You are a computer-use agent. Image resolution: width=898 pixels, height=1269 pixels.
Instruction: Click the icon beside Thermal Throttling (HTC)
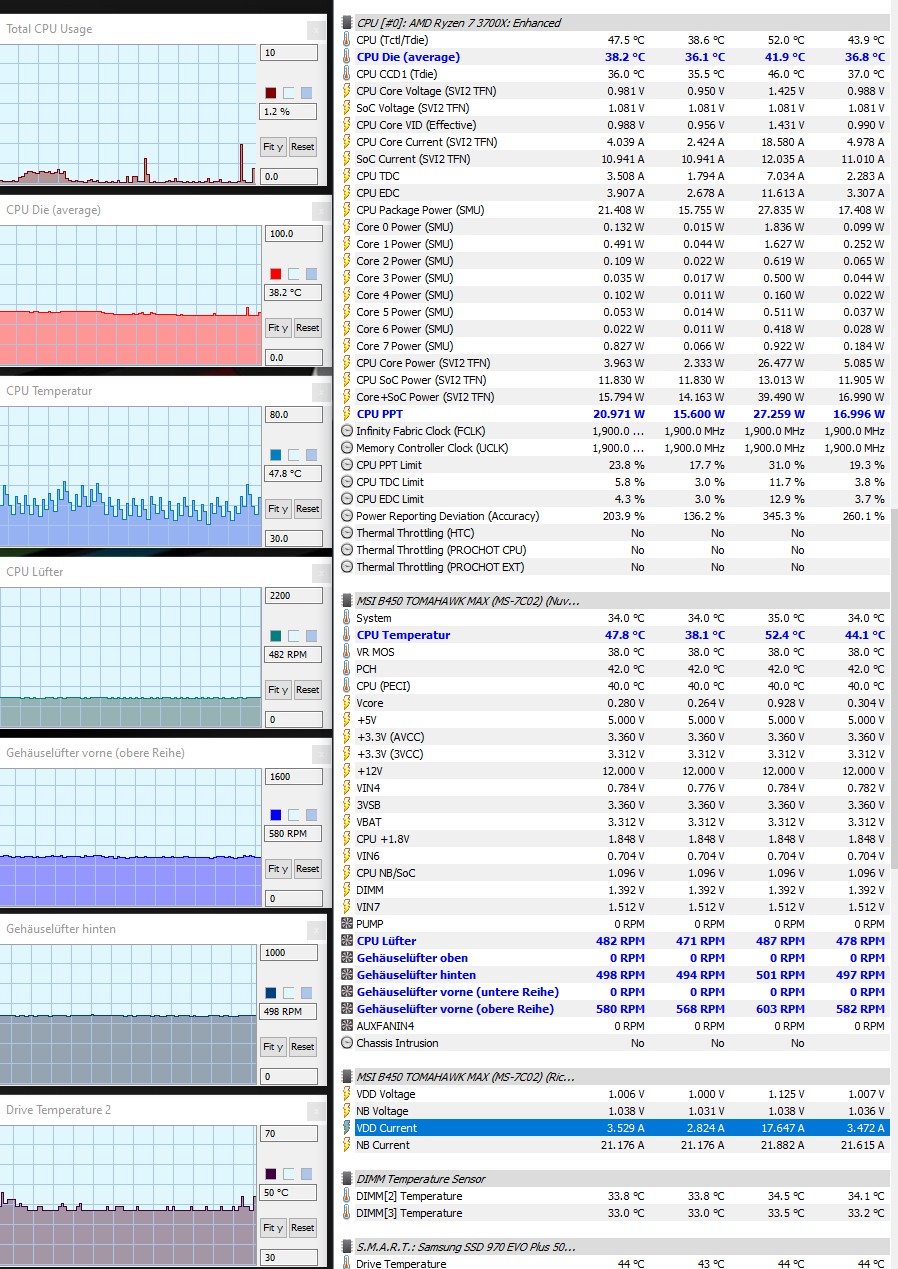(x=347, y=533)
